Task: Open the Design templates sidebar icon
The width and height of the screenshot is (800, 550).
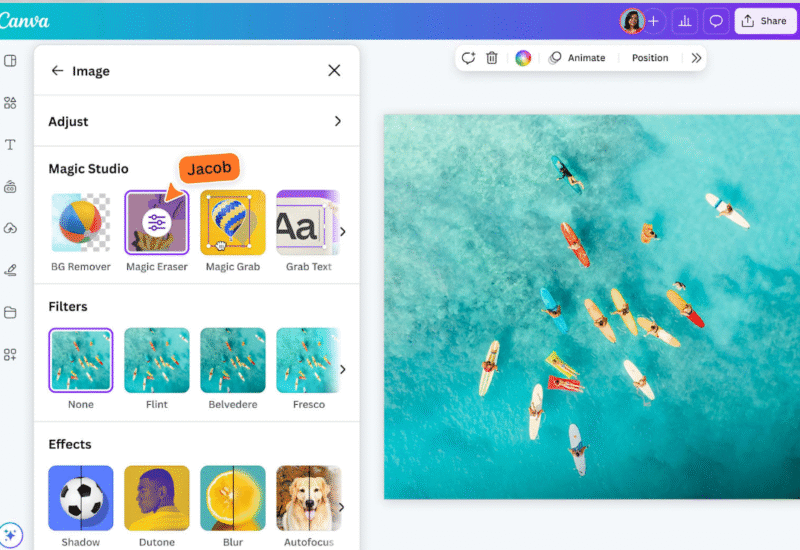Action: [10, 61]
